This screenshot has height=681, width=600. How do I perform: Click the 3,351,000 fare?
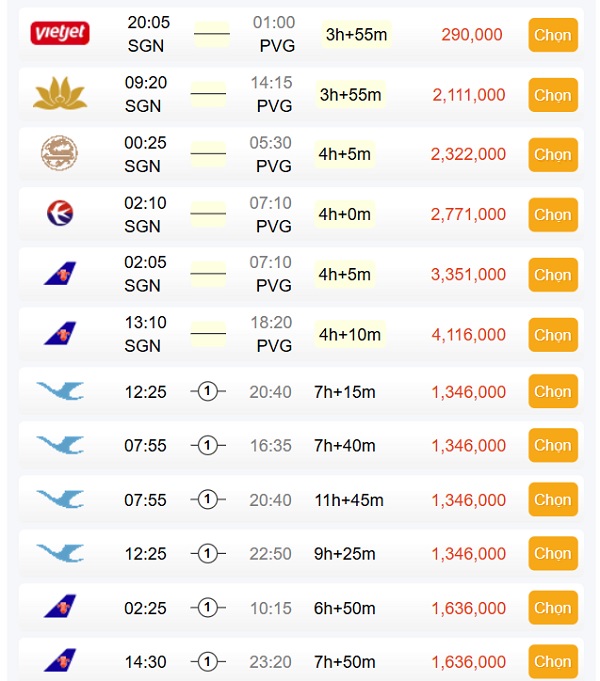tap(468, 274)
